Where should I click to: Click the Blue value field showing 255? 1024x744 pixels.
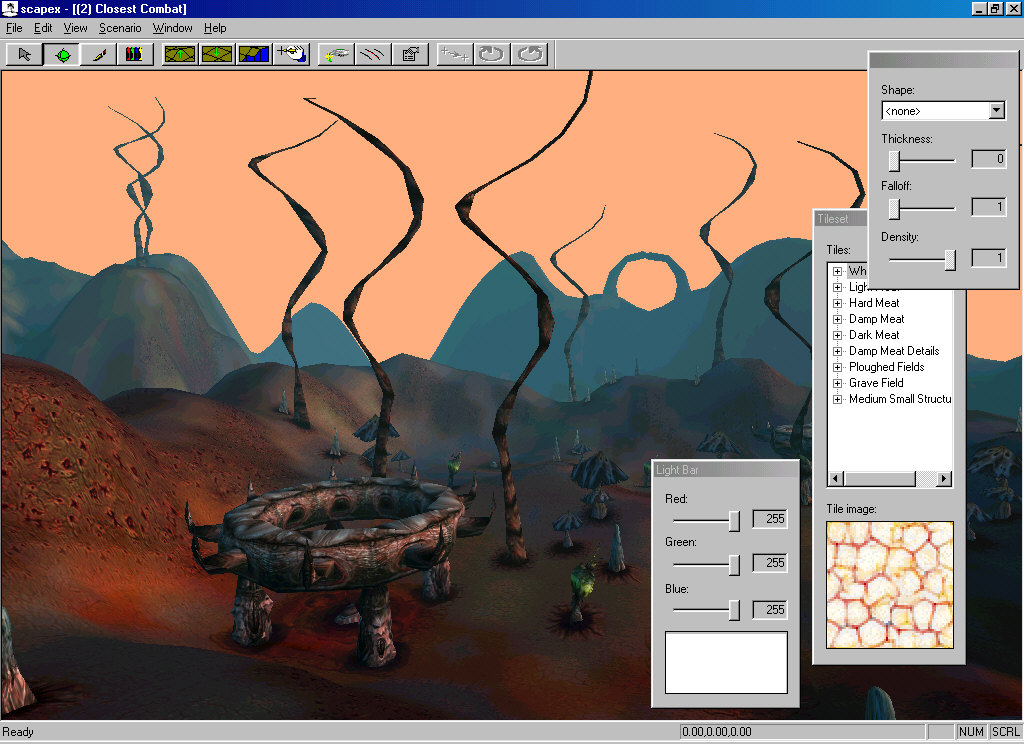[x=769, y=609]
